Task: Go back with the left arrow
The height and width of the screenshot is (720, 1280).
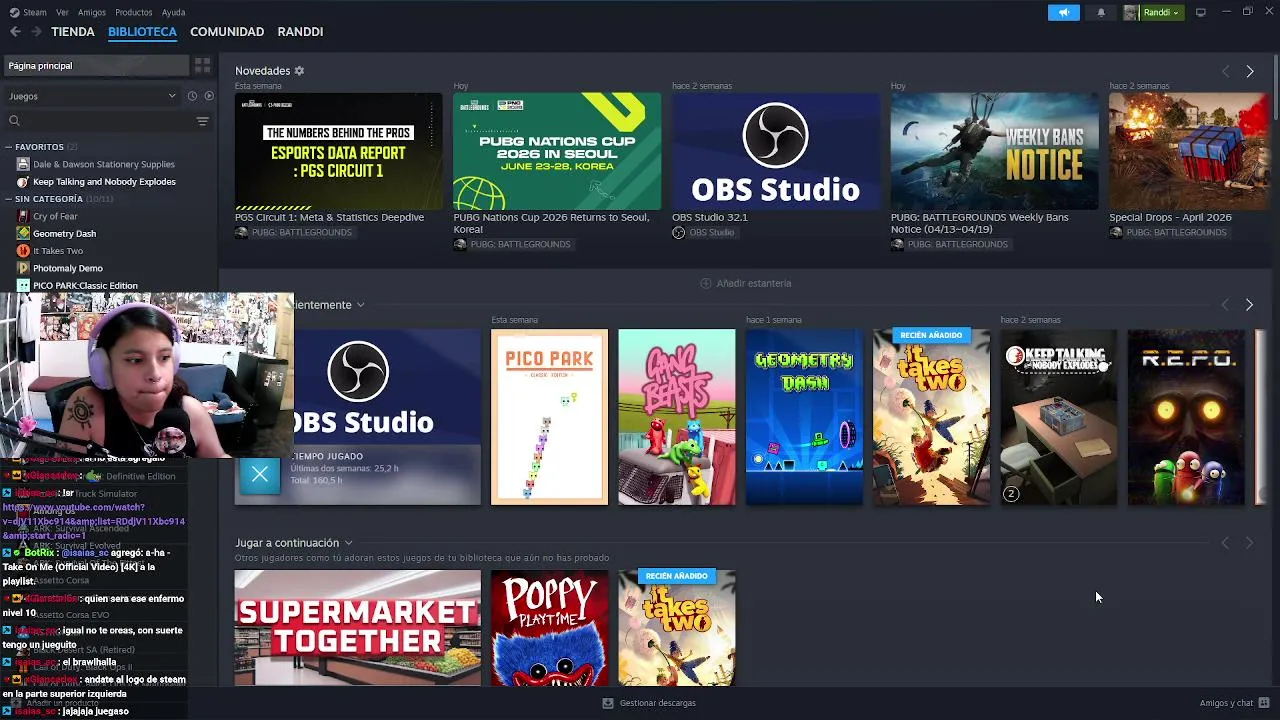Action: [15, 32]
